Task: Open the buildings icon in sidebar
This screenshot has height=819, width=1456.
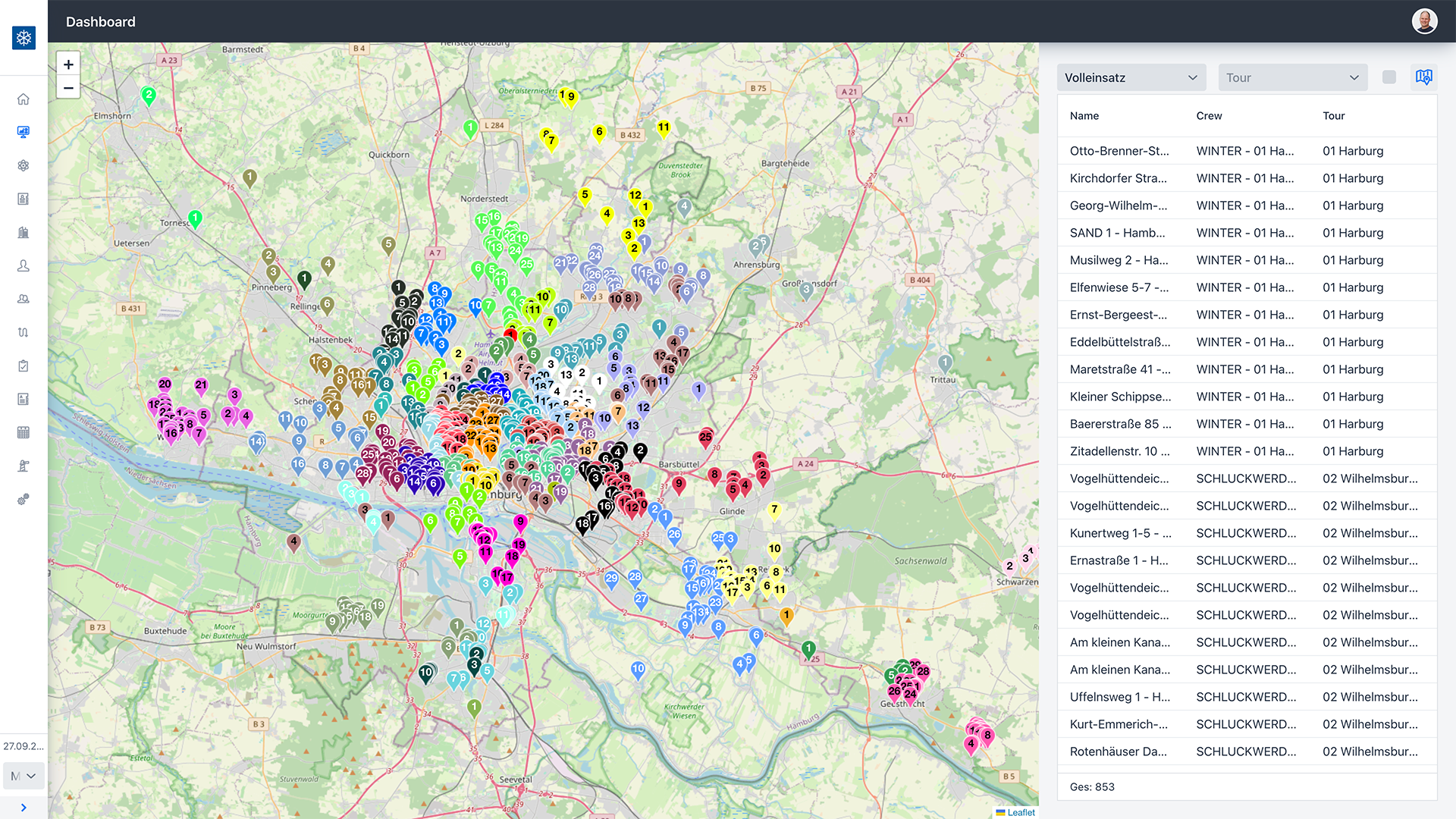Action: click(24, 232)
